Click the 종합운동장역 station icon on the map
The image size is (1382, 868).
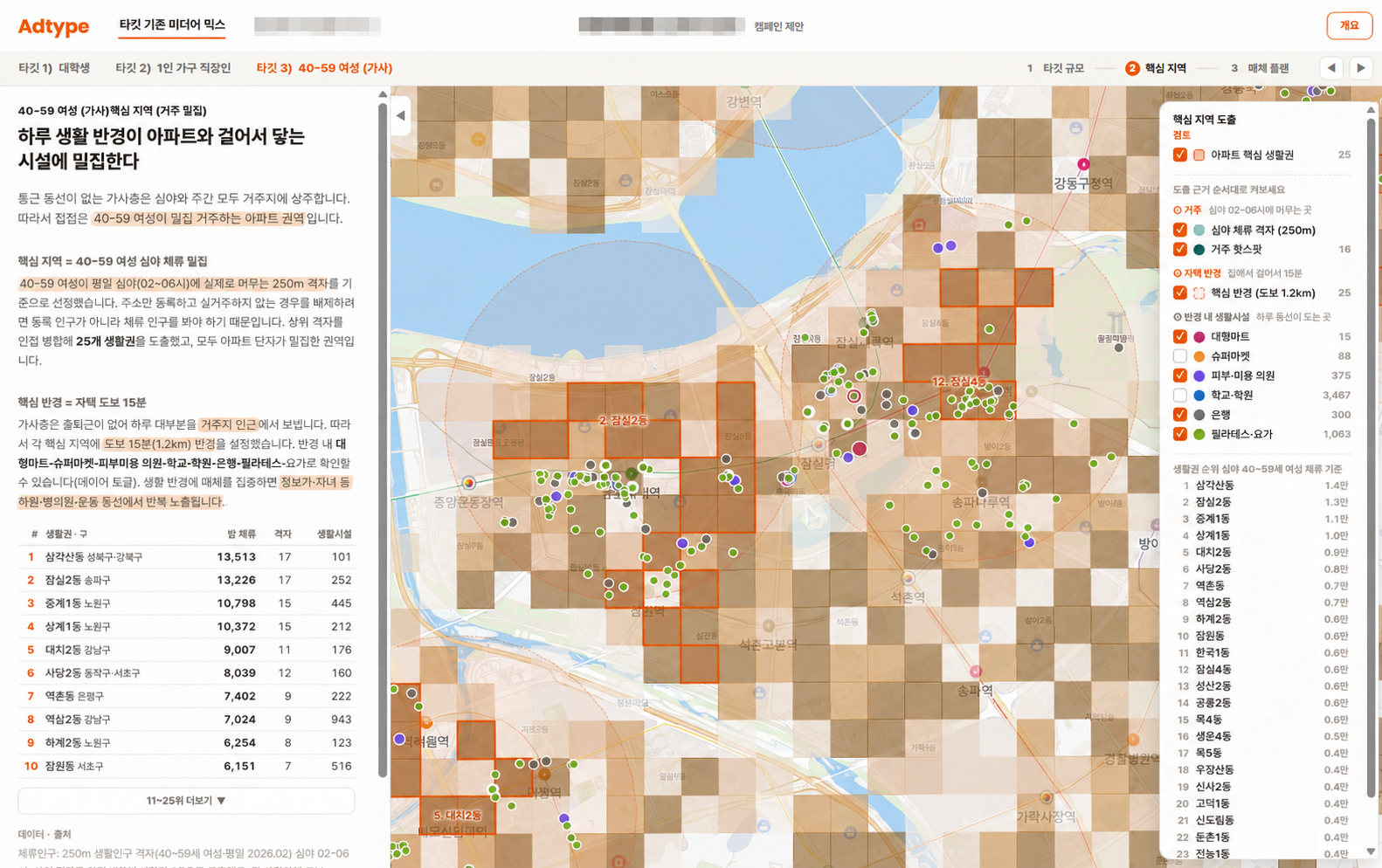[469, 482]
